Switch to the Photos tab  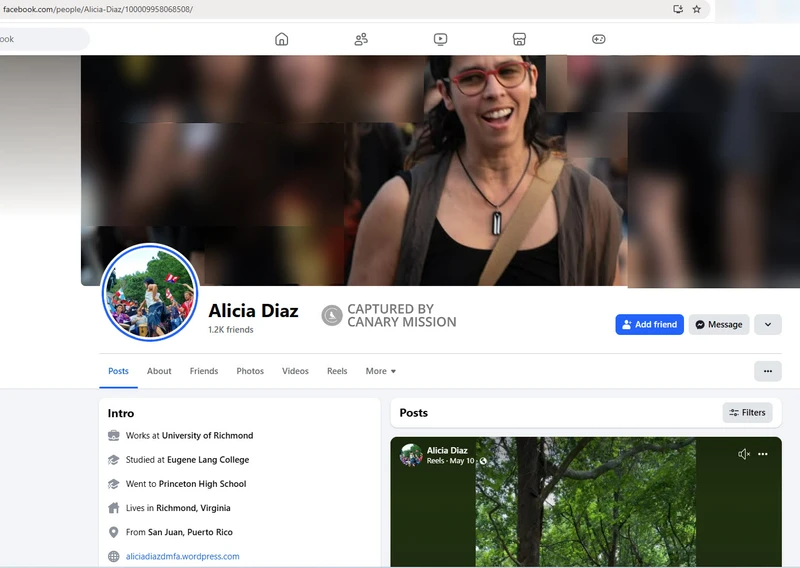(250, 371)
